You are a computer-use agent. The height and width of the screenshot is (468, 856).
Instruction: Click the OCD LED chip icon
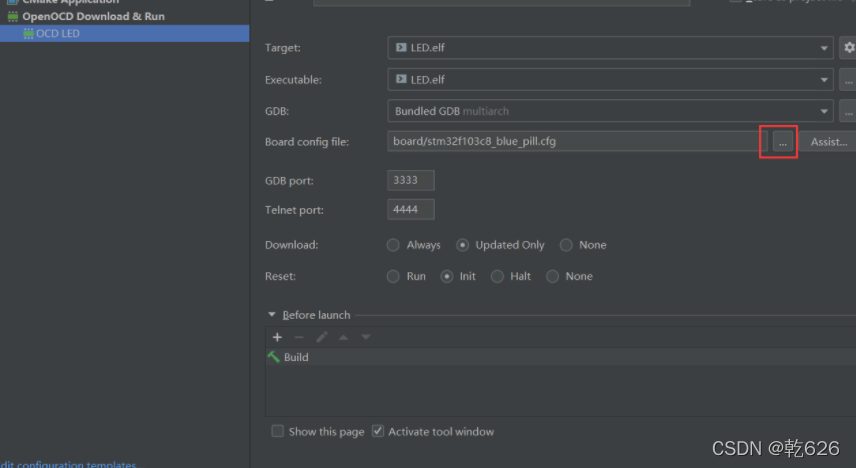tap(28, 34)
